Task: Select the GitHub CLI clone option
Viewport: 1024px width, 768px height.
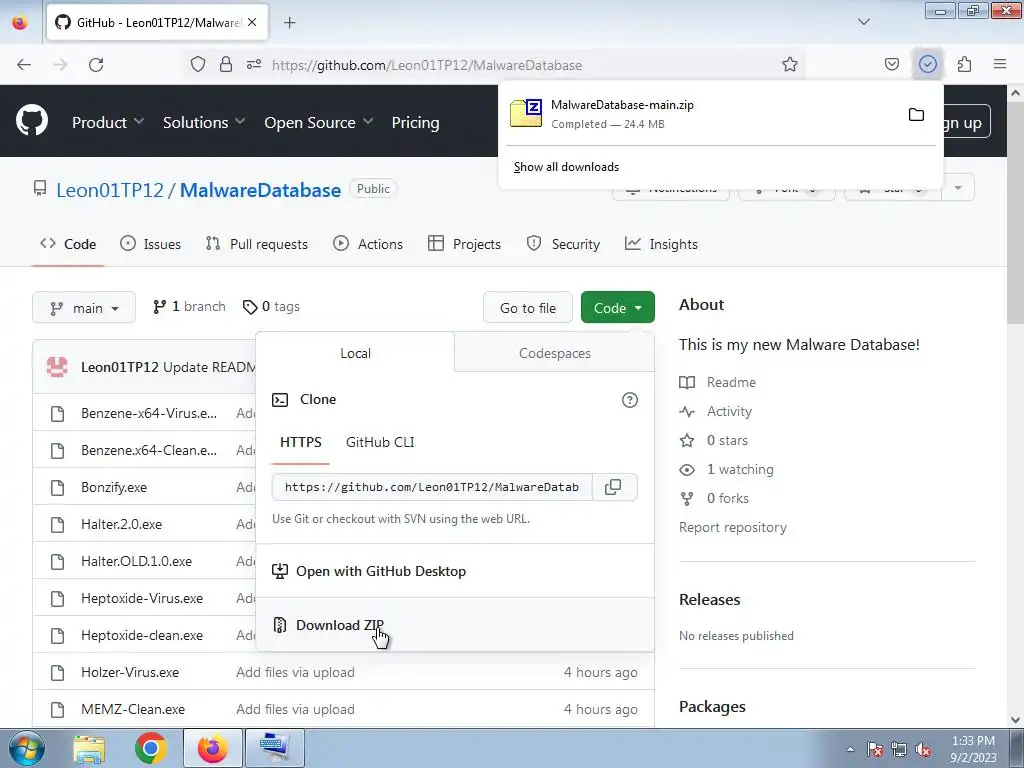Action: coord(380,442)
